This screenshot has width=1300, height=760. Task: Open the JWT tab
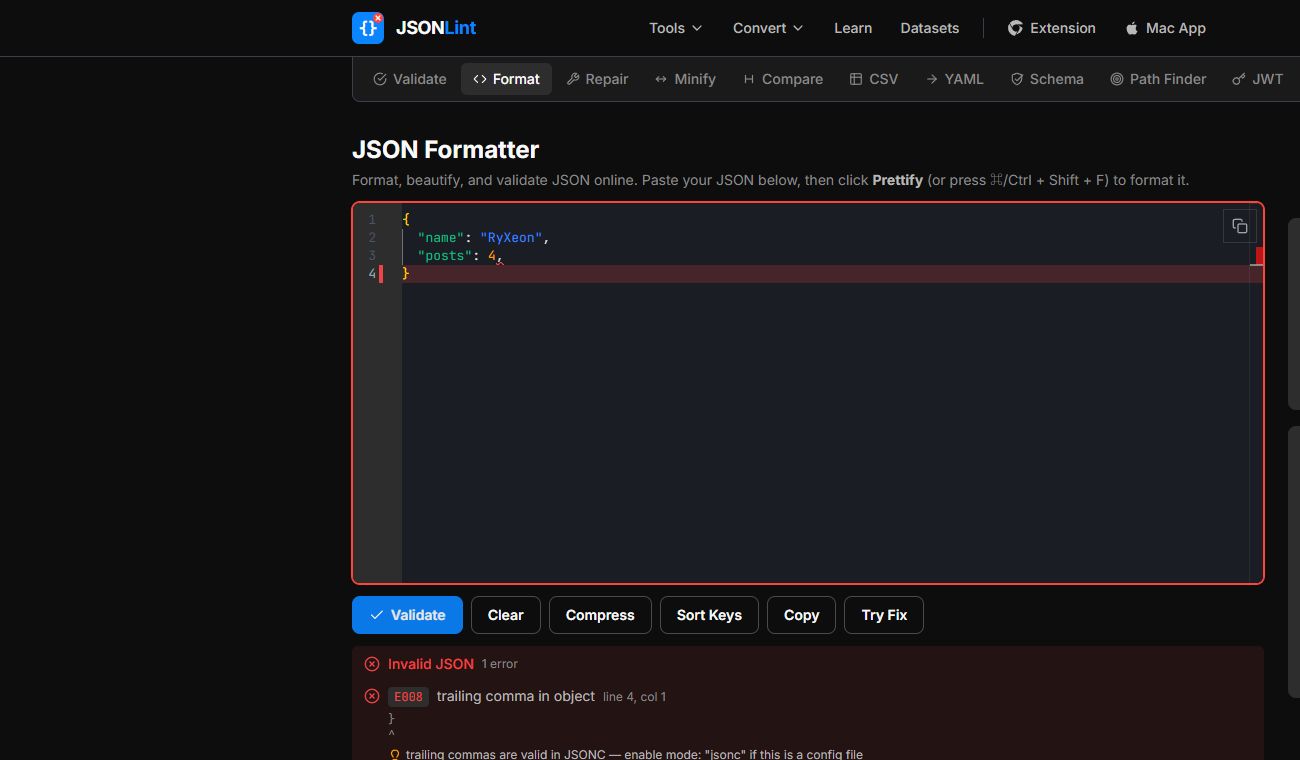[x=1258, y=79]
